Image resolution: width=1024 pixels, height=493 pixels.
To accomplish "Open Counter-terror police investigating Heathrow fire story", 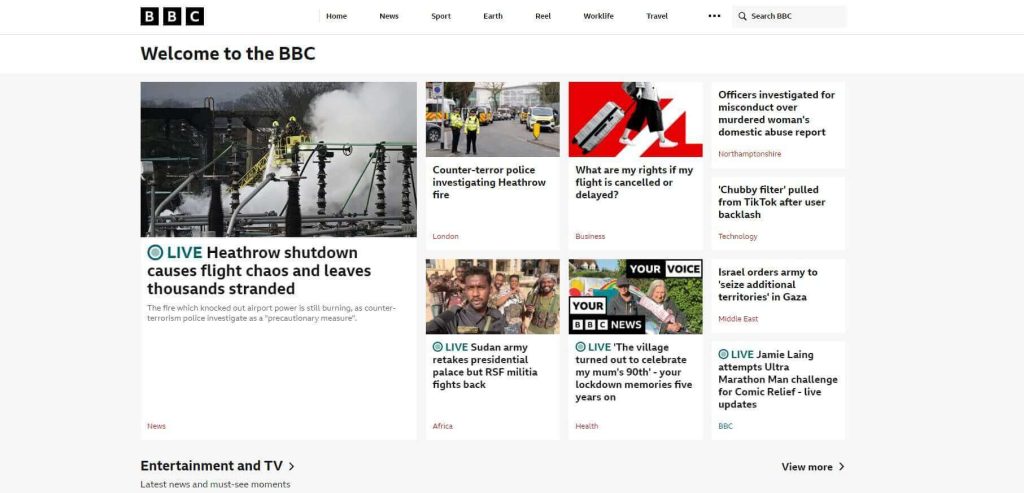I will 489,182.
